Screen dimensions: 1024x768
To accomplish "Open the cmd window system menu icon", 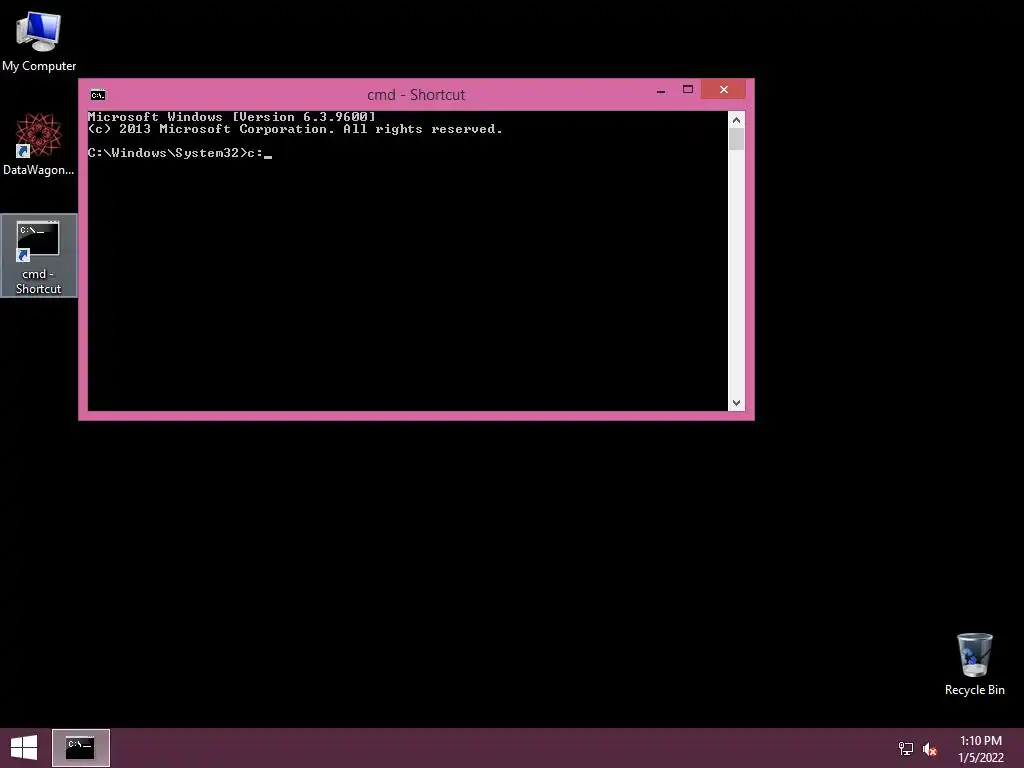I will 98,95.
